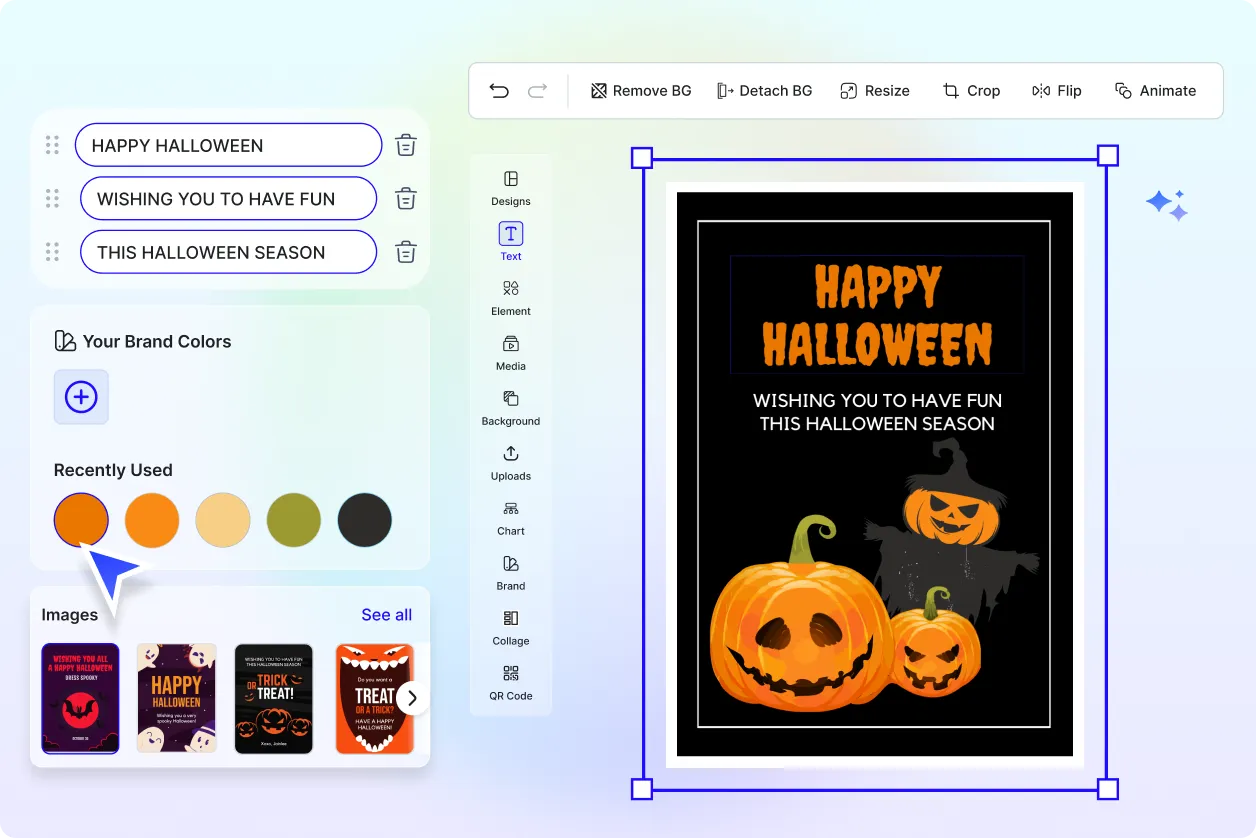Image resolution: width=1256 pixels, height=838 pixels.
Task: Open See all images
Action: pos(386,614)
